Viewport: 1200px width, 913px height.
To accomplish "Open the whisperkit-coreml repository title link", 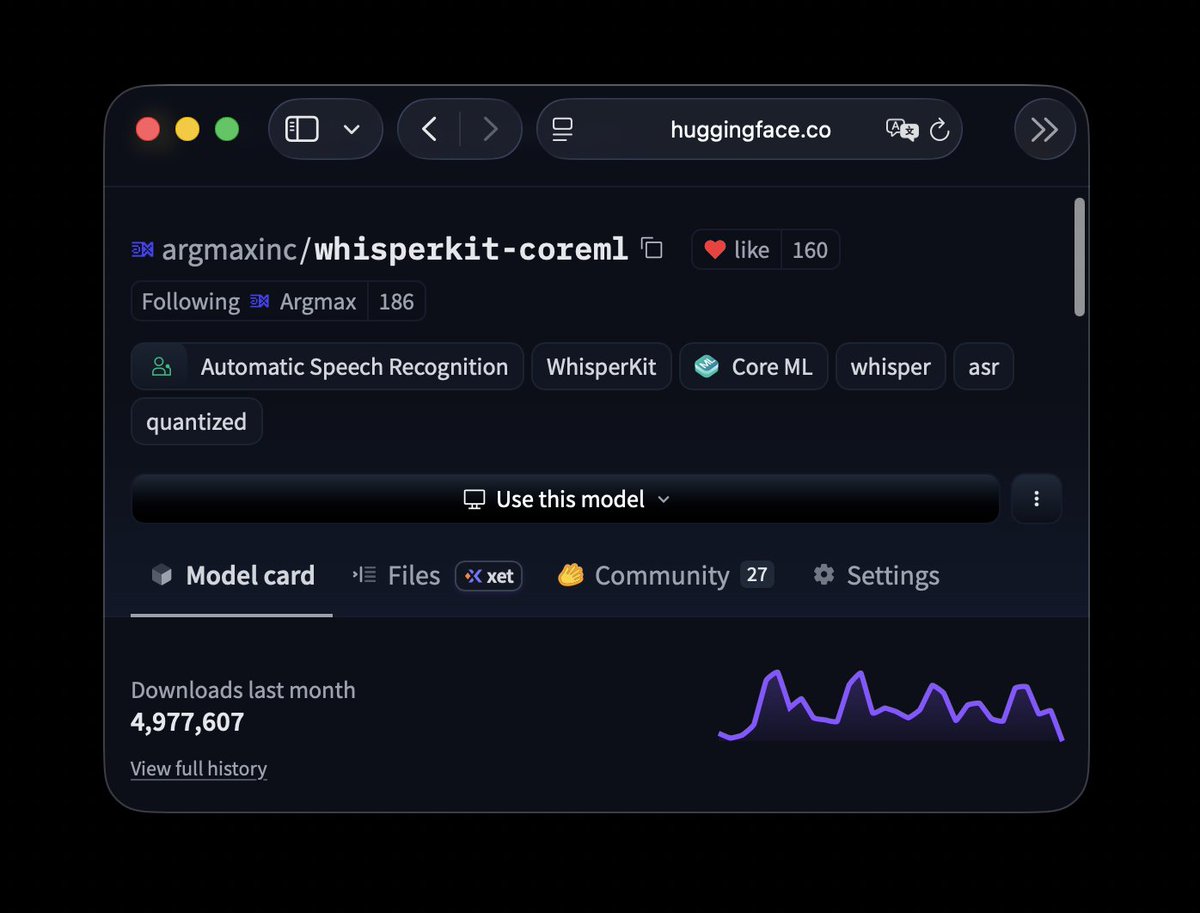I will click(x=471, y=249).
